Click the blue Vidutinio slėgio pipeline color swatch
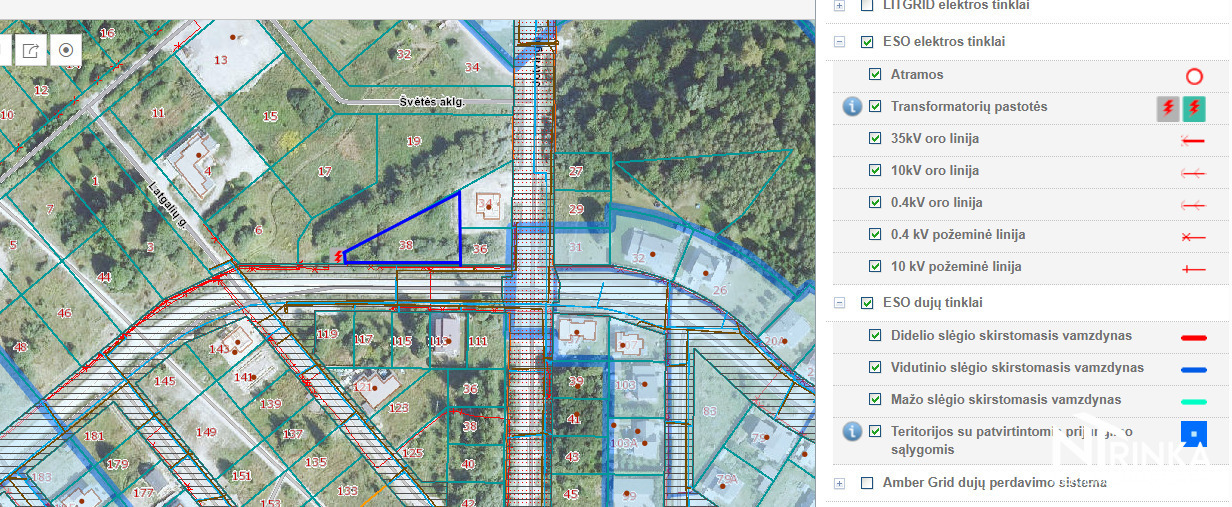This screenshot has height=507, width=1232. coord(1192,369)
